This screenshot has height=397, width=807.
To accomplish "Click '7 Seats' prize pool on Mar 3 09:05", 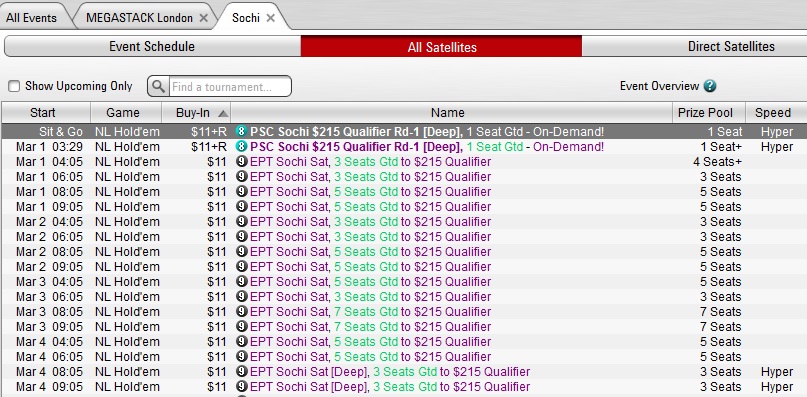I will pos(721,326).
